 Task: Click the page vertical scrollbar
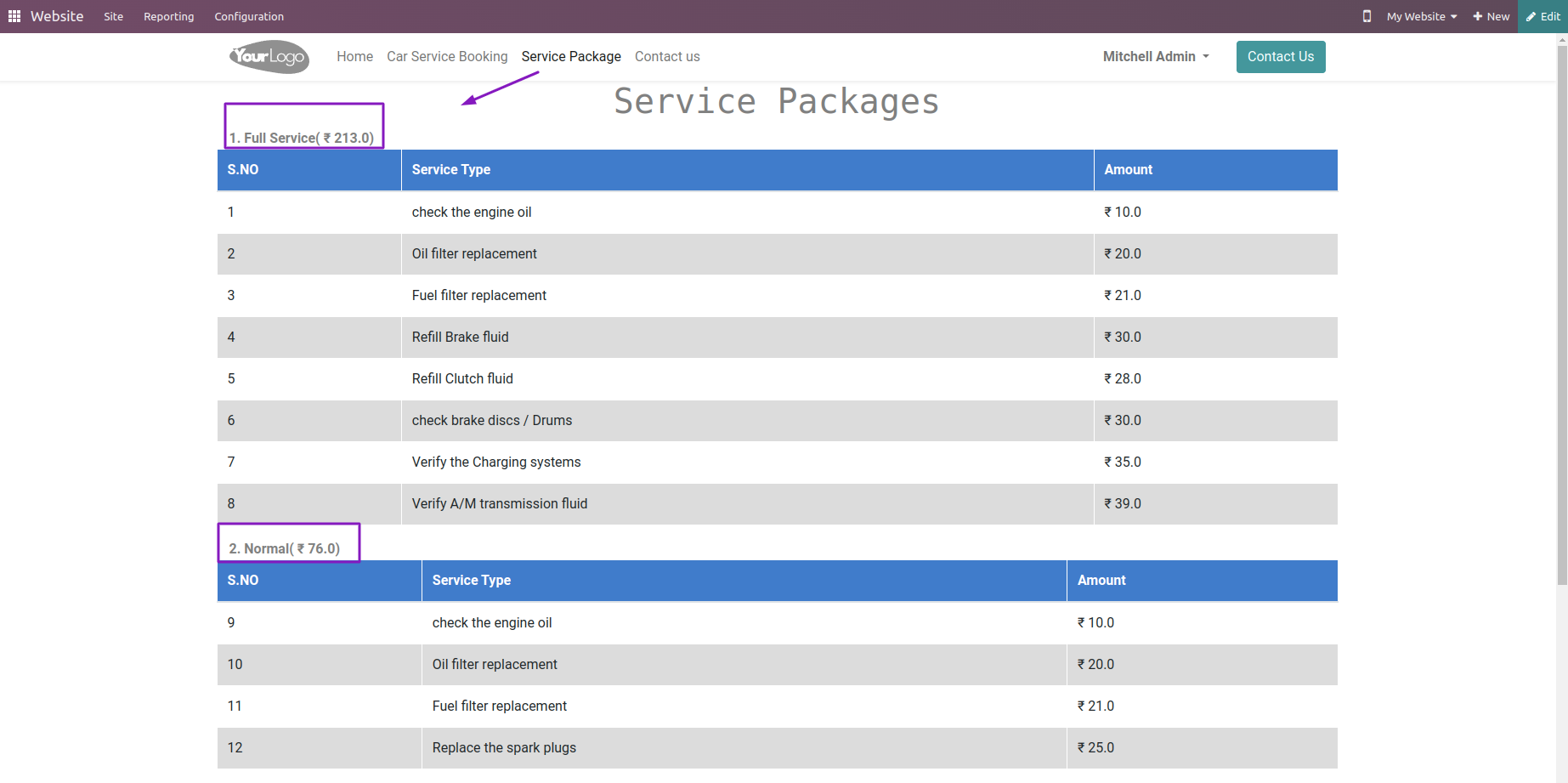(x=1562, y=315)
